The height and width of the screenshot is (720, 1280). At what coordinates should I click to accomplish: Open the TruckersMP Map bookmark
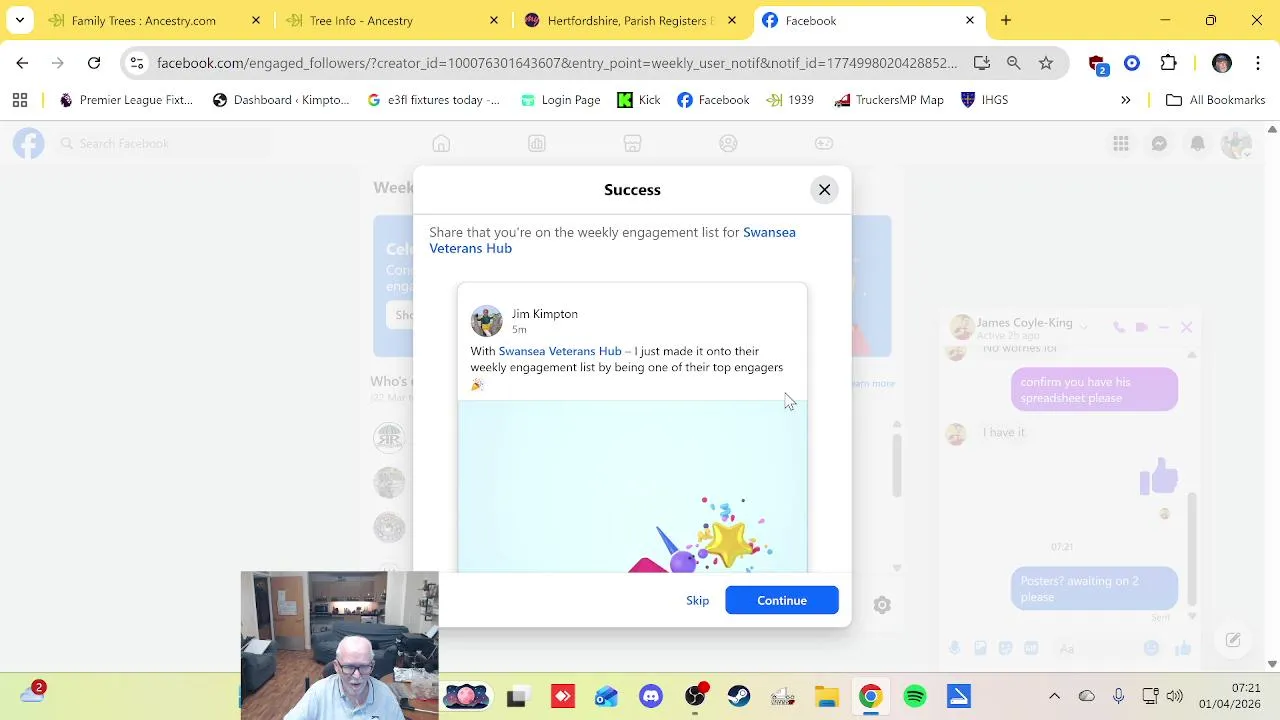(x=888, y=100)
